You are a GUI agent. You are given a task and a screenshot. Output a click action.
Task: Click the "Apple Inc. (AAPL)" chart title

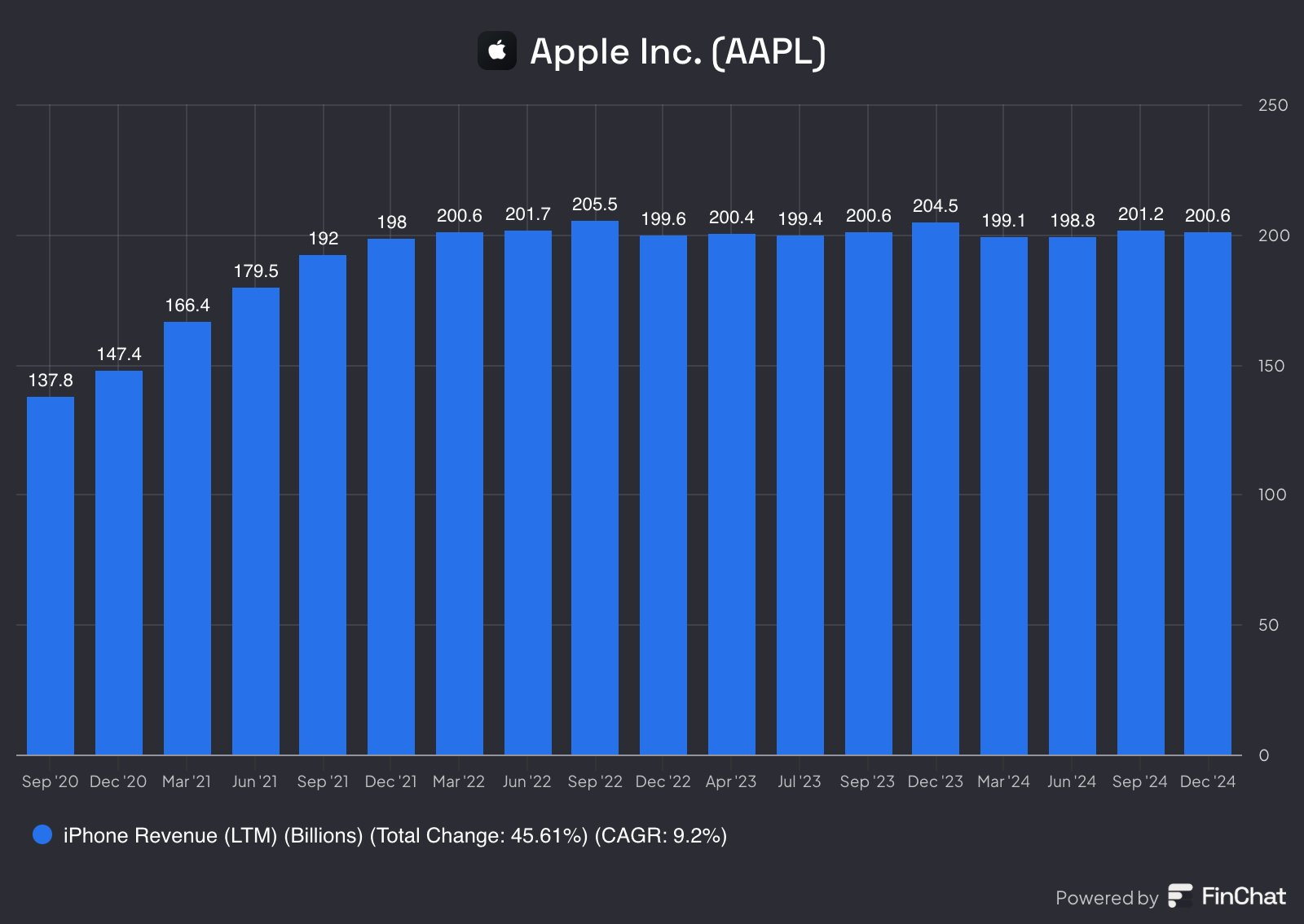677,51
